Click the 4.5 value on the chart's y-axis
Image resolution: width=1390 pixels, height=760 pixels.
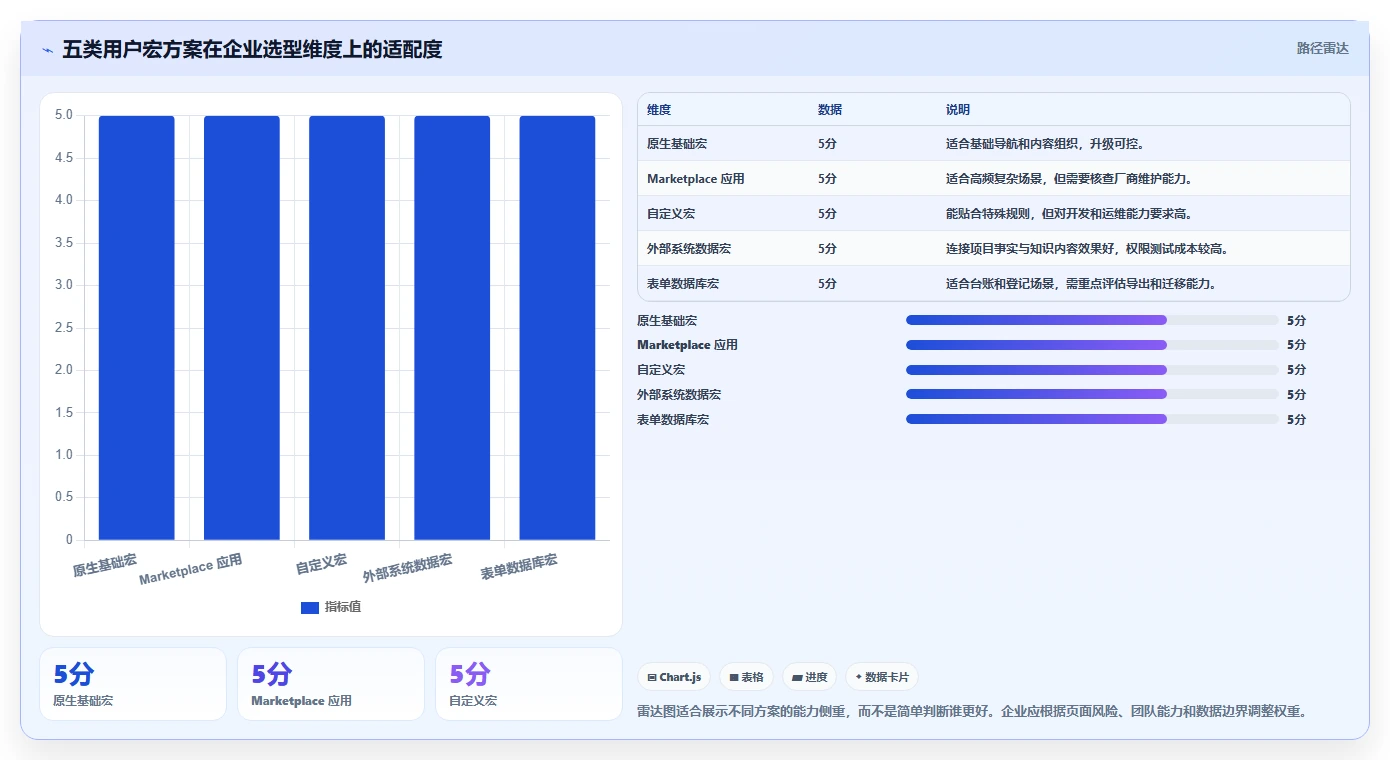coord(64,157)
